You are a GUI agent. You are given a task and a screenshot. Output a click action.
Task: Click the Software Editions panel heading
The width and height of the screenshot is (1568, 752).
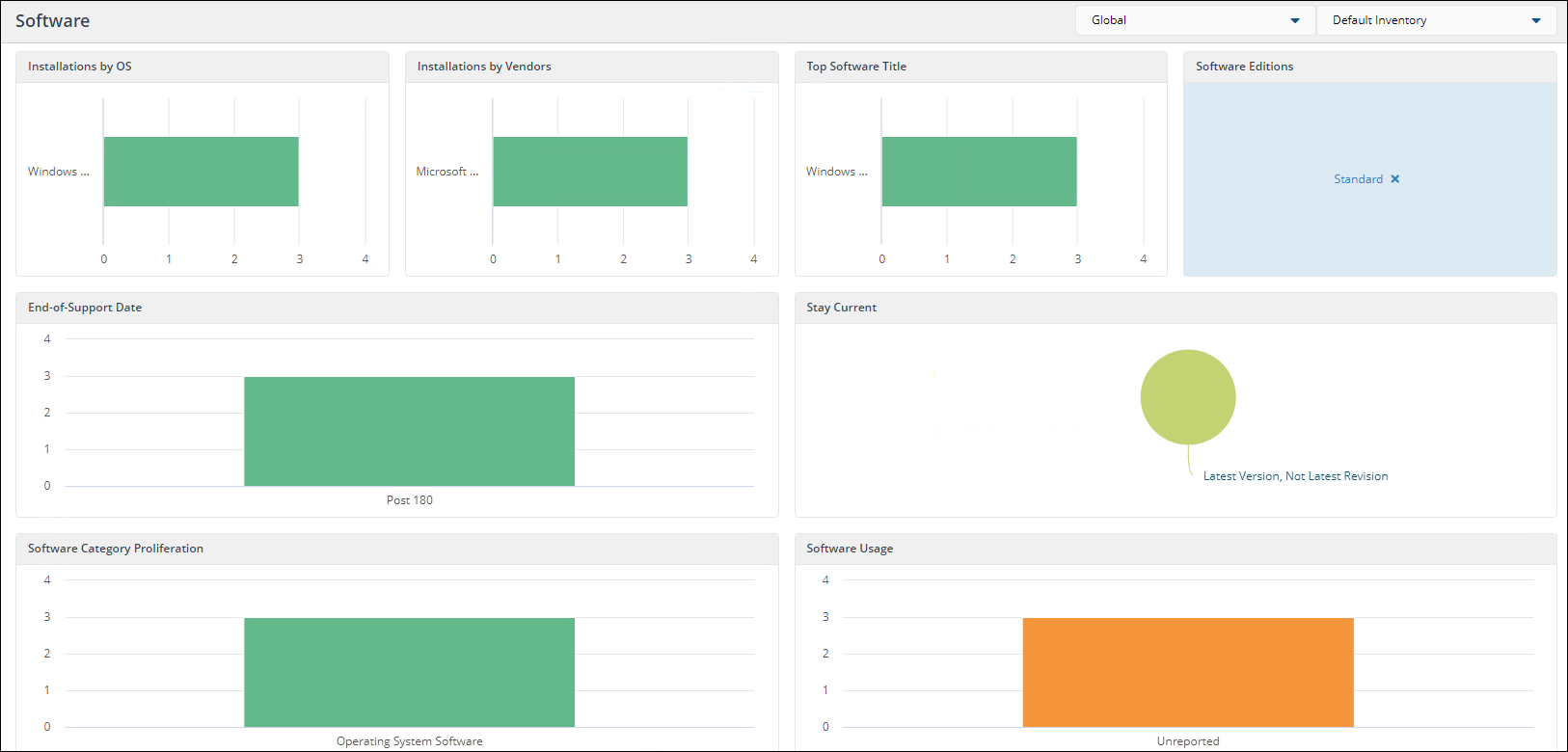1244,67
